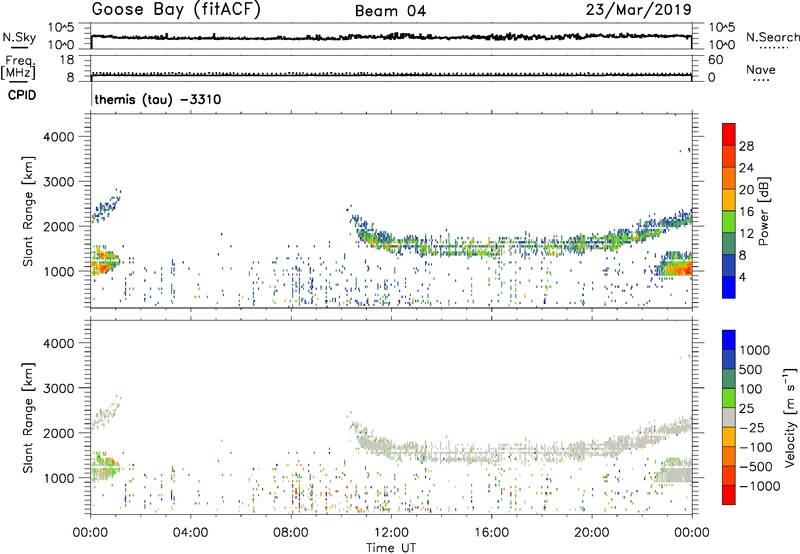Click the "themis (tau) -3310" CPID text
The width and height of the screenshot is (800, 554).
[158, 99]
